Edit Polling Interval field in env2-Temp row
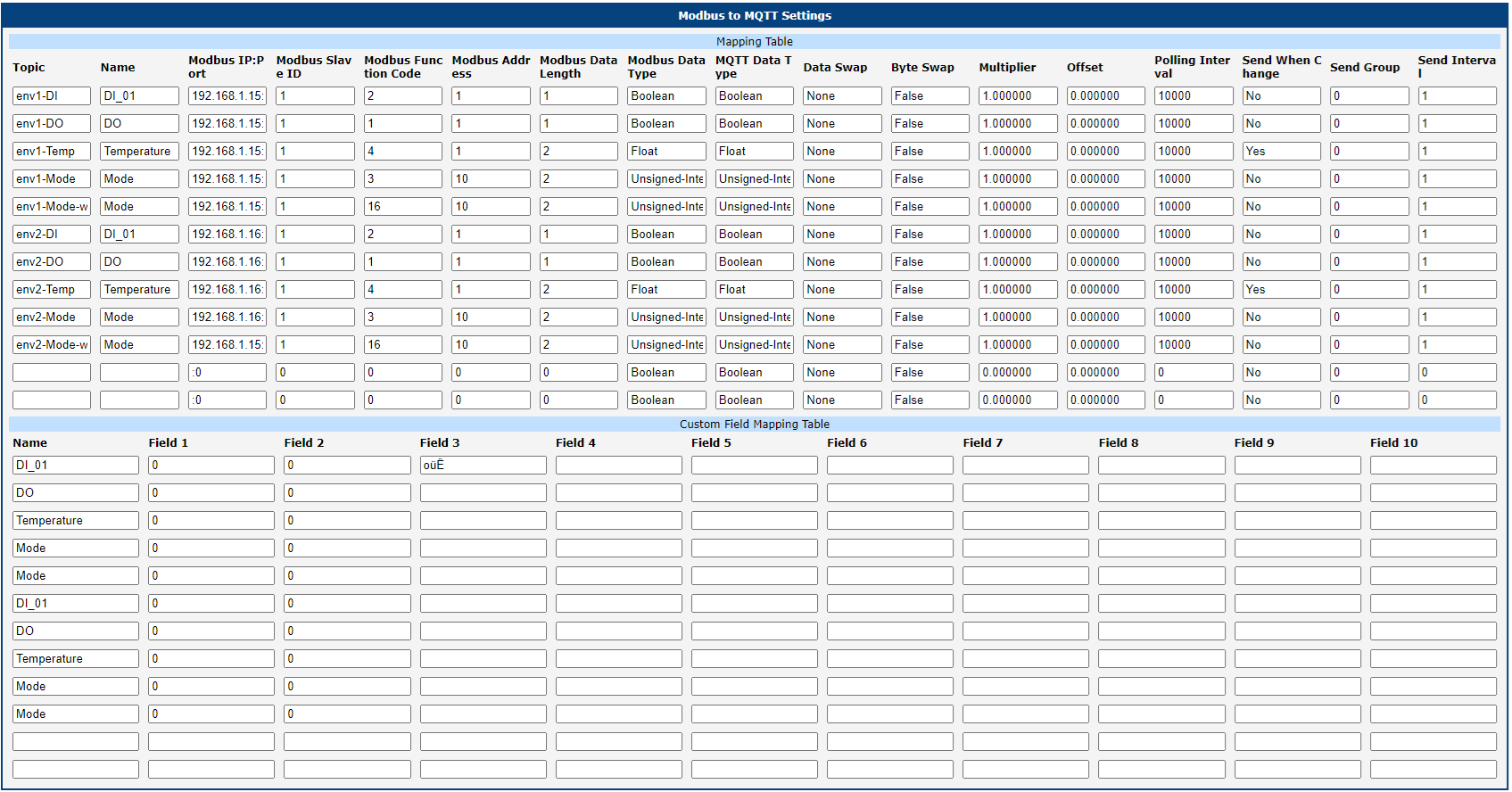Screen dimensions: 1512x792 pyautogui.click(x=1194, y=289)
